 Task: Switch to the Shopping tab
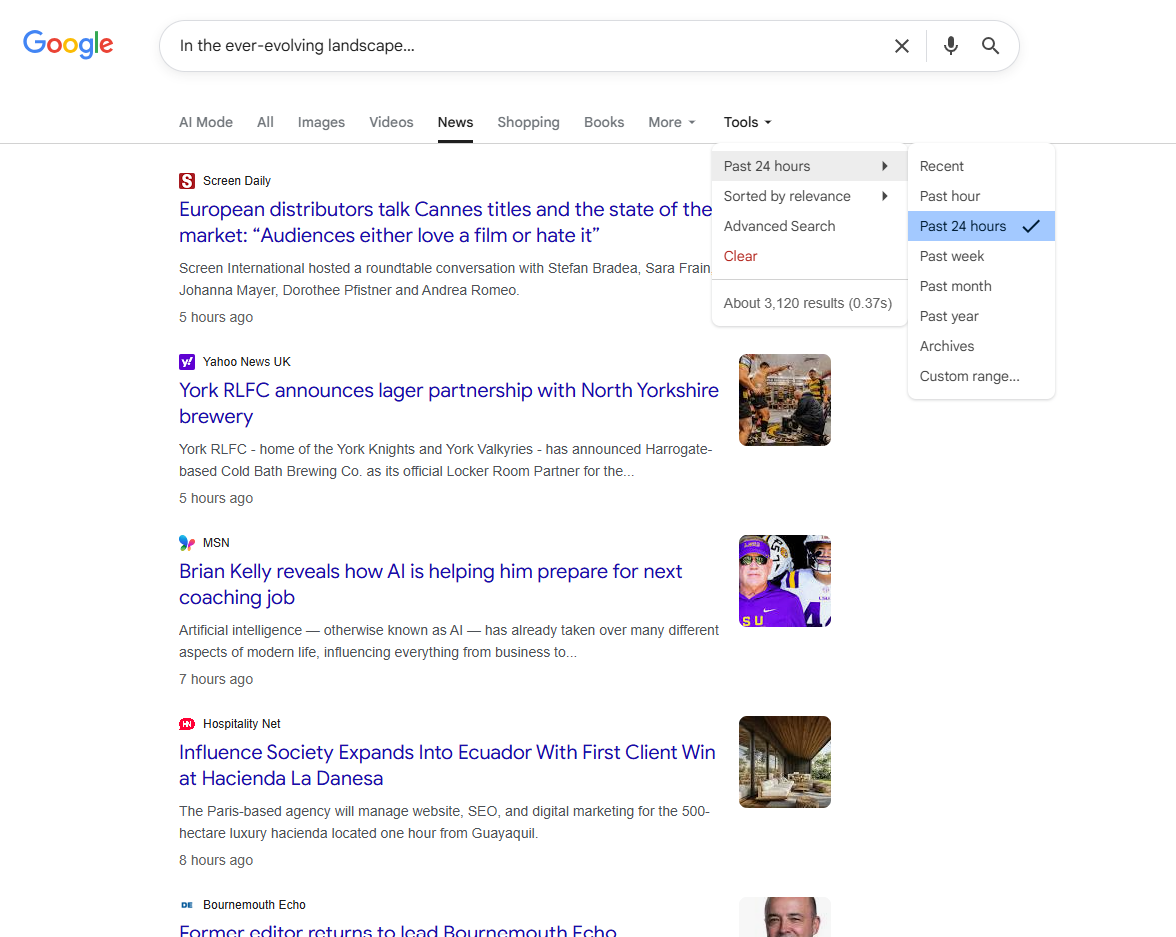(x=528, y=122)
